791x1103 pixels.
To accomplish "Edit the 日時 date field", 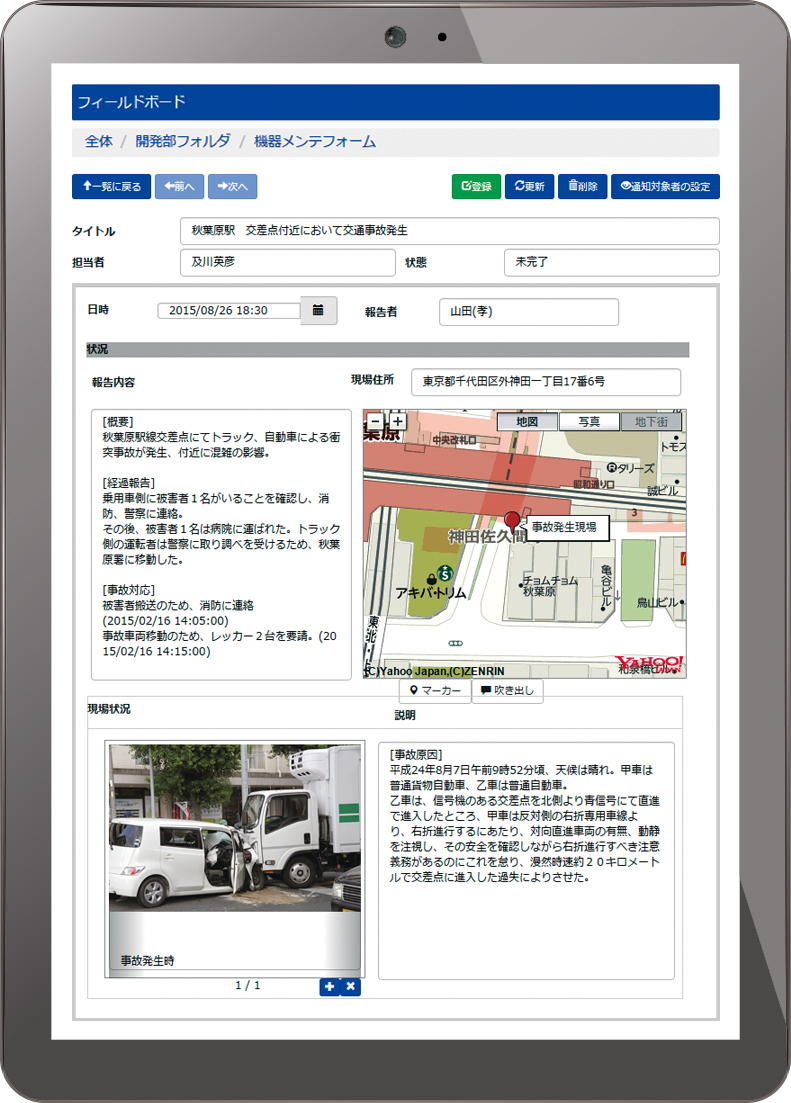I will coord(229,310).
